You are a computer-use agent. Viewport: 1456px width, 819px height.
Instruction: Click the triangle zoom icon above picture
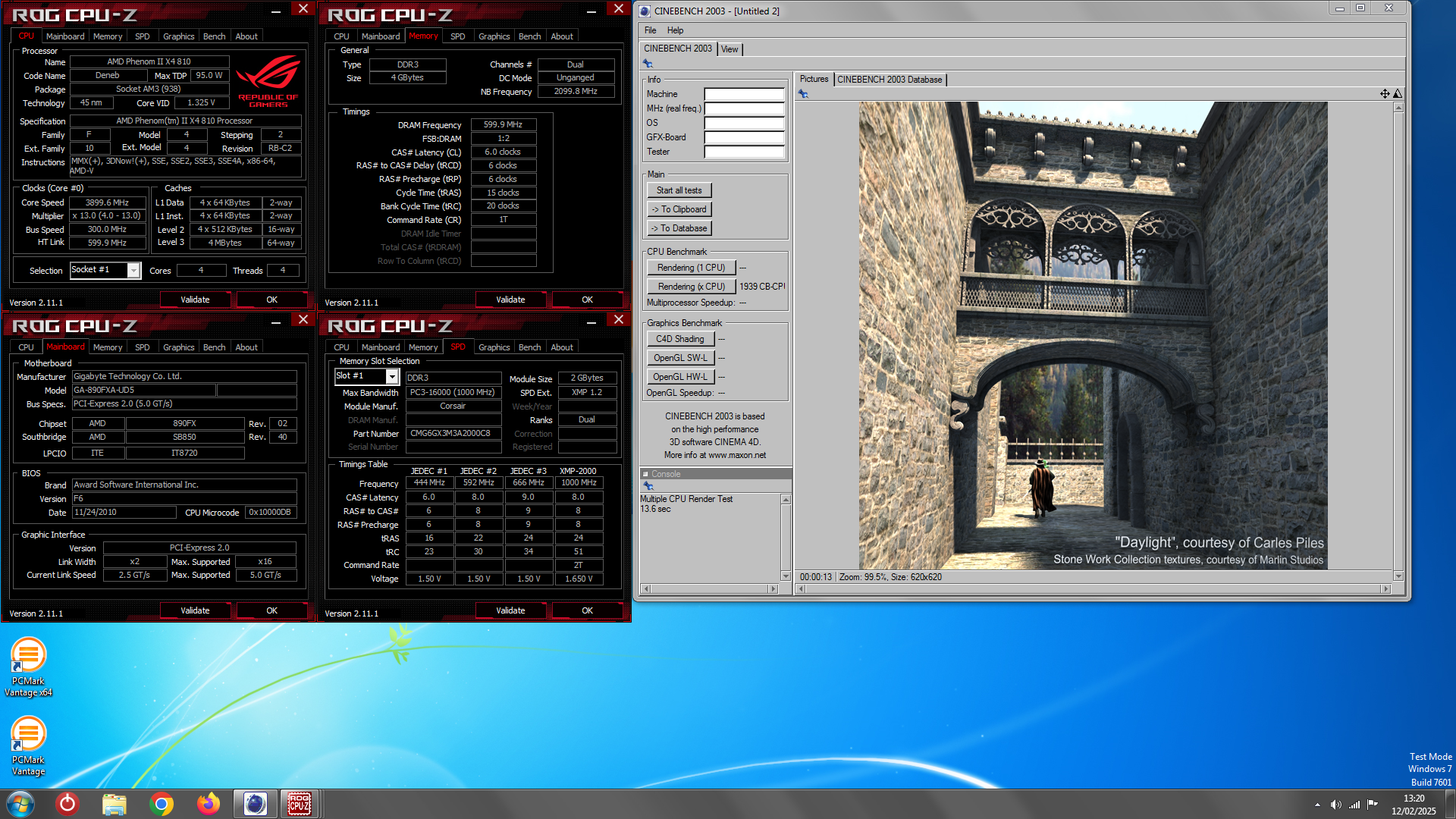pyautogui.click(x=1398, y=94)
